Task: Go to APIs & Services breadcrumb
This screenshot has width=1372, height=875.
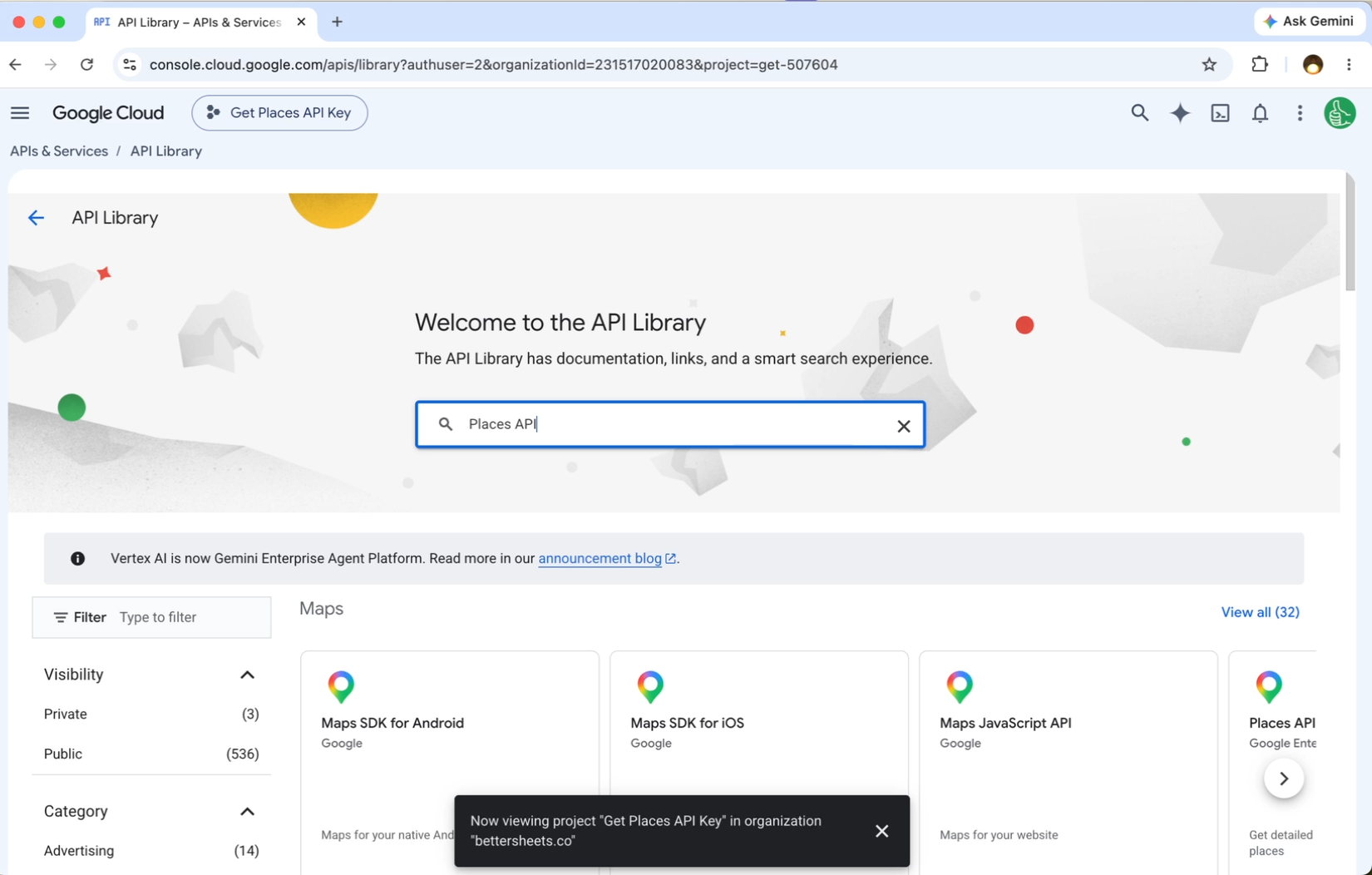Action: [x=59, y=151]
